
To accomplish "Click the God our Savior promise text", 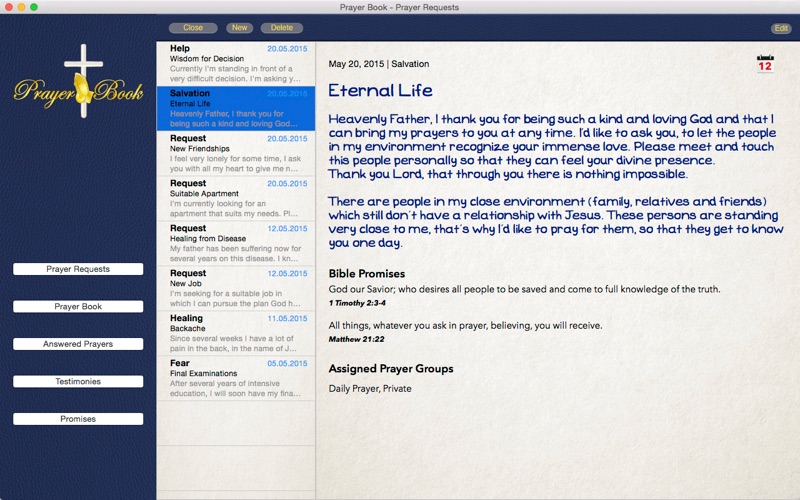I will (524, 289).
